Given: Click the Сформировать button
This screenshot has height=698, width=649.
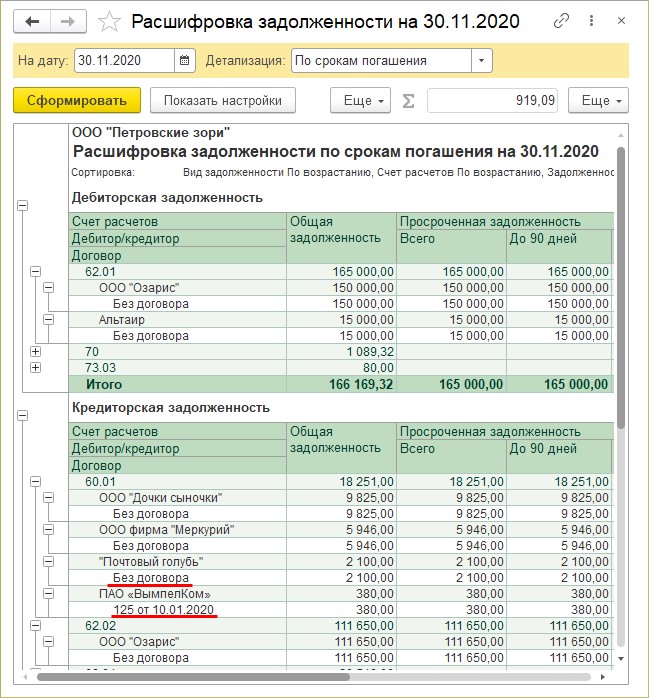Looking at the screenshot, I should point(77,100).
